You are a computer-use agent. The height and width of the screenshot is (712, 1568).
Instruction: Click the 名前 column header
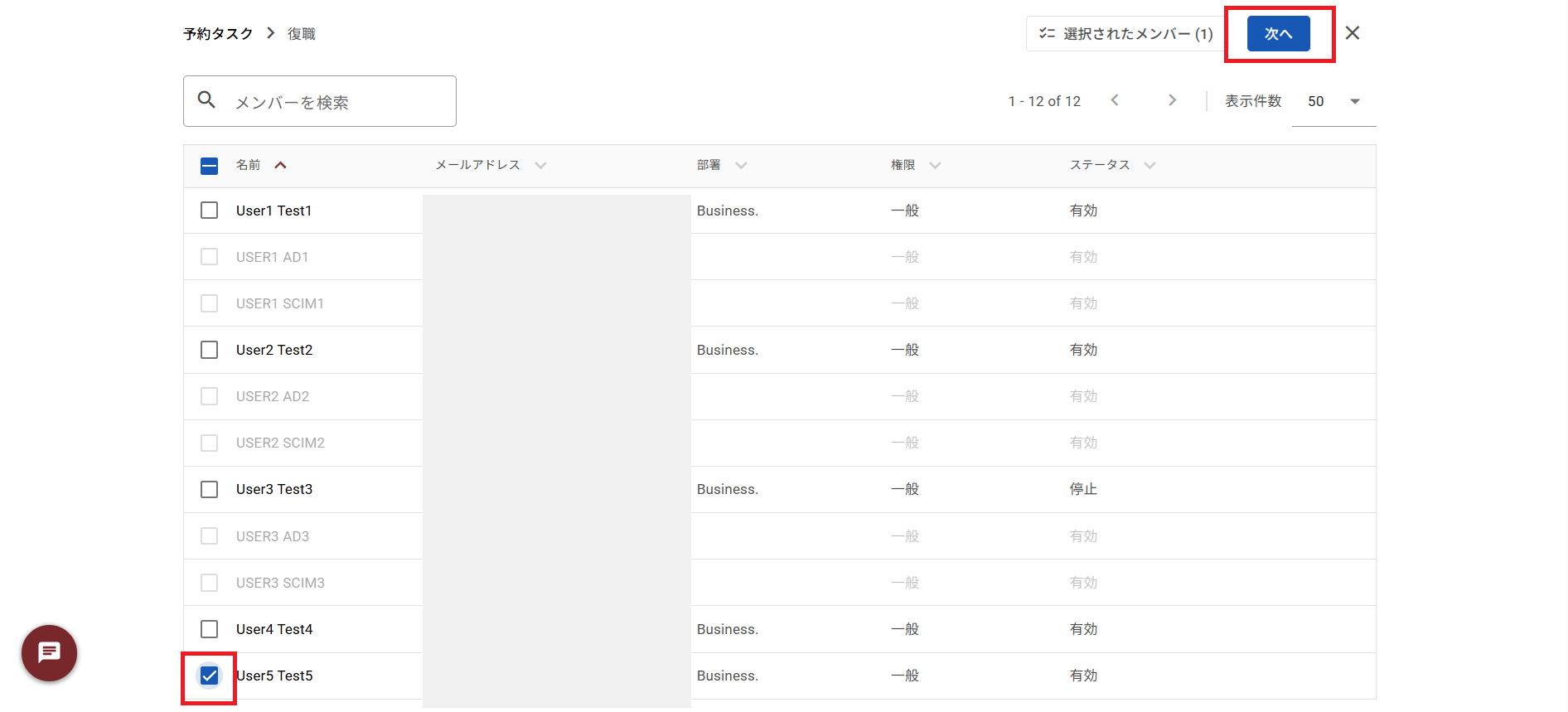248,165
